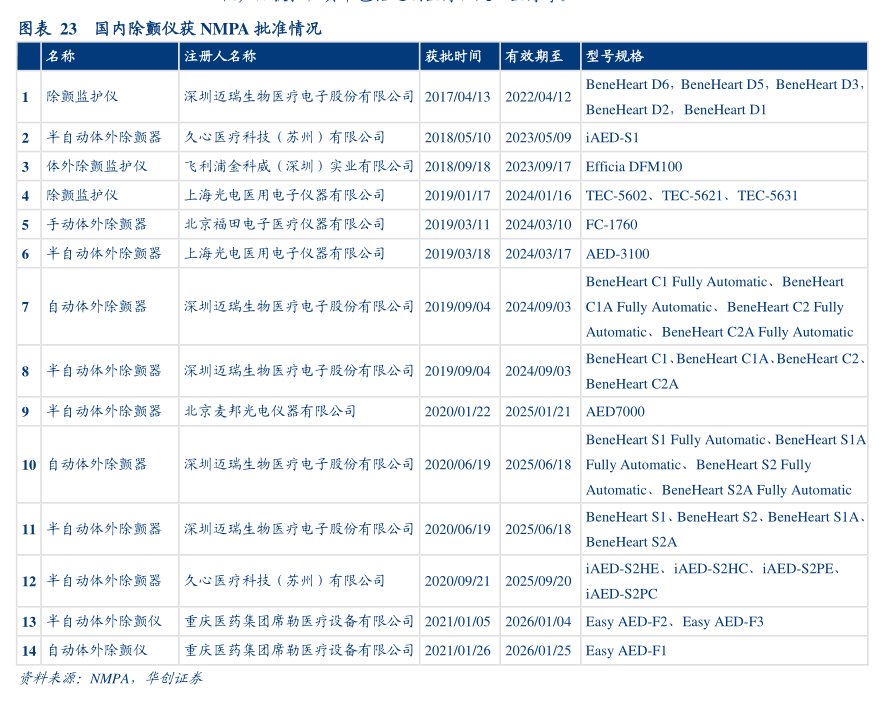
Task: Click the 型号规格 column header
Action: 615,57
